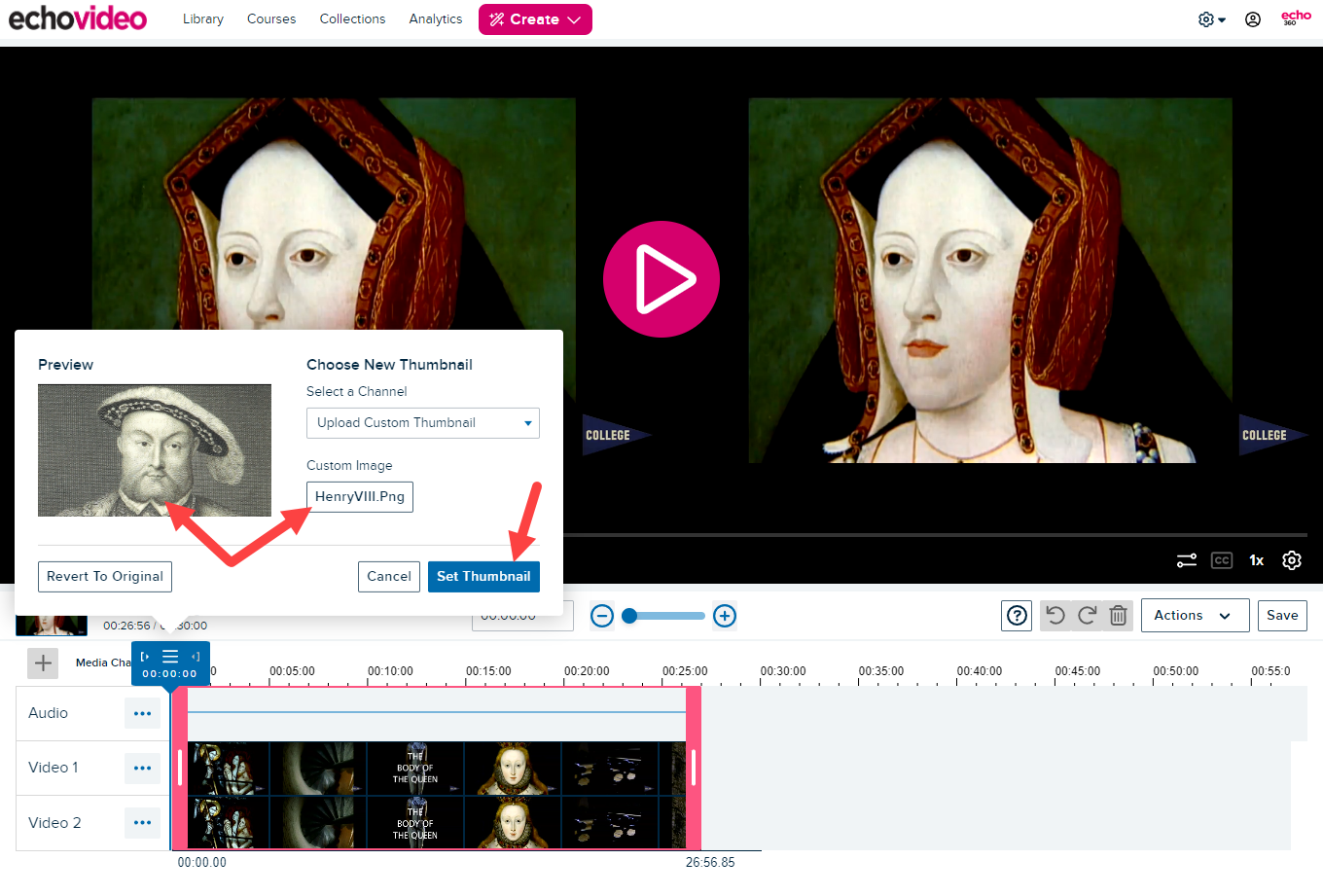Click the Set Thumbnail button

pos(483,576)
